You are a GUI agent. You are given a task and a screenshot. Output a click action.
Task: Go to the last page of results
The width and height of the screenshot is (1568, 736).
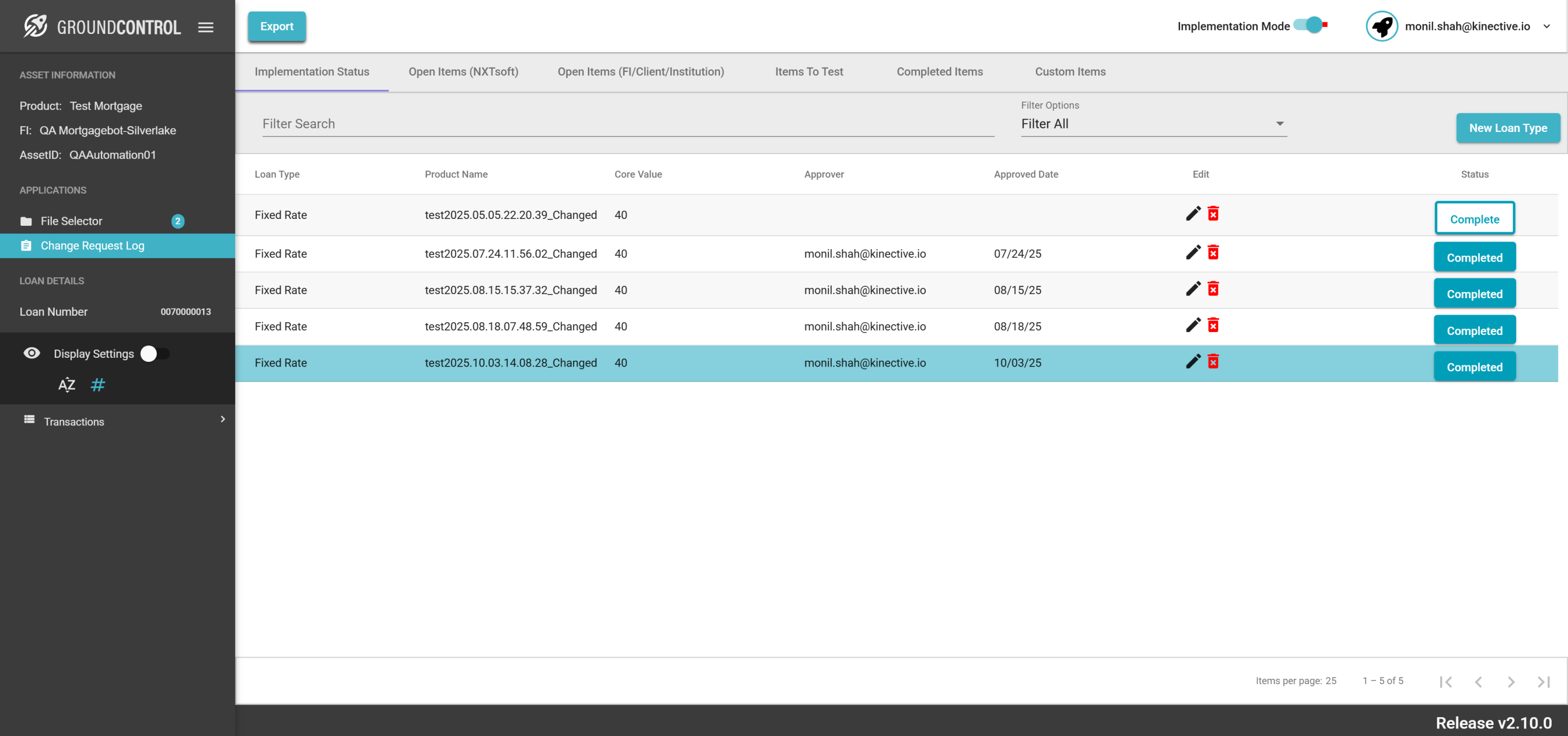tap(1543, 681)
